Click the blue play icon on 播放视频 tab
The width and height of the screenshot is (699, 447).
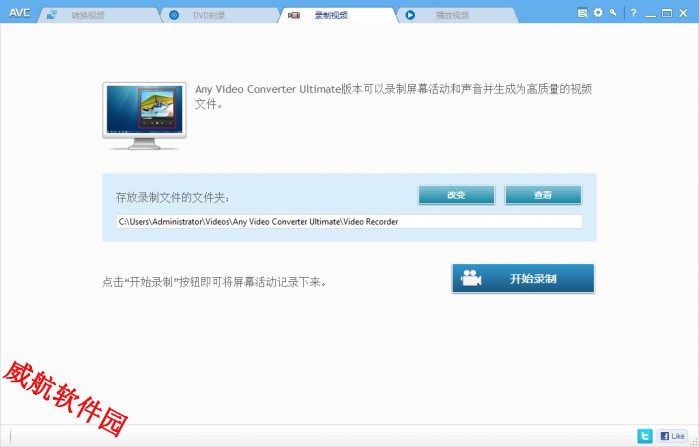pyautogui.click(x=410, y=16)
